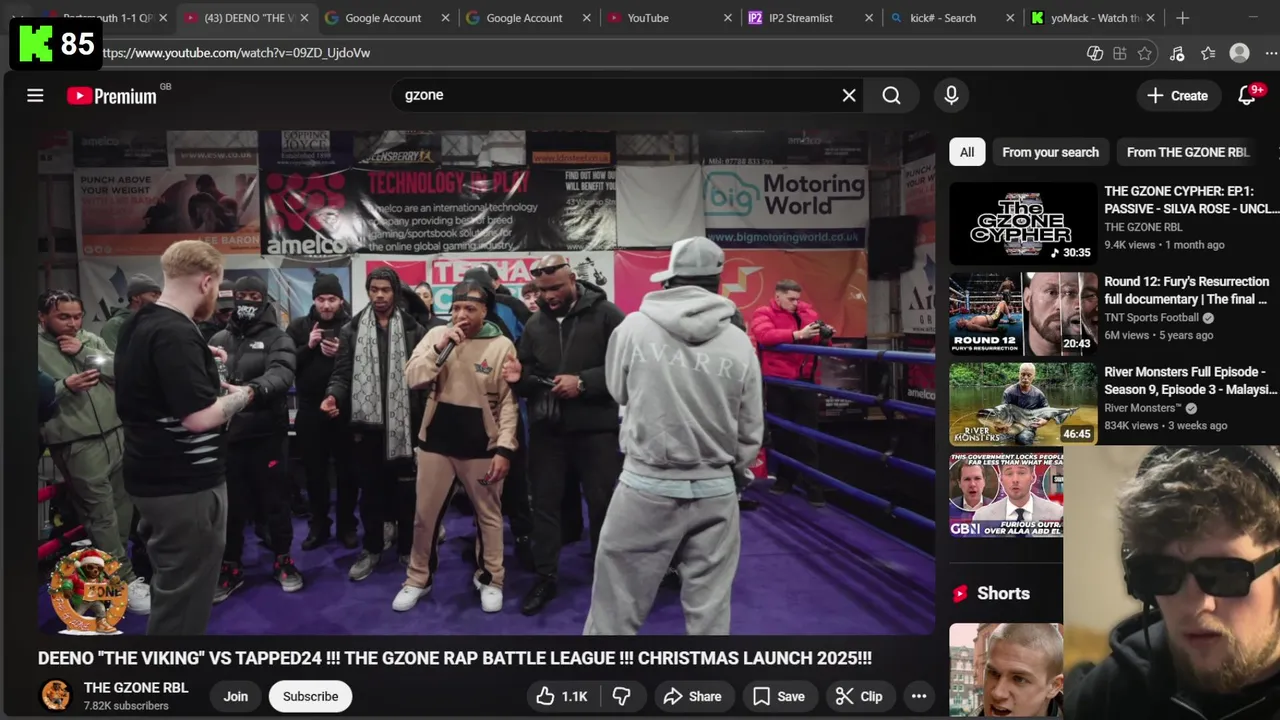Image resolution: width=1280 pixels, height=720 pixels.
Task: Click the Shorts section heading
Action: (1003, 593)
